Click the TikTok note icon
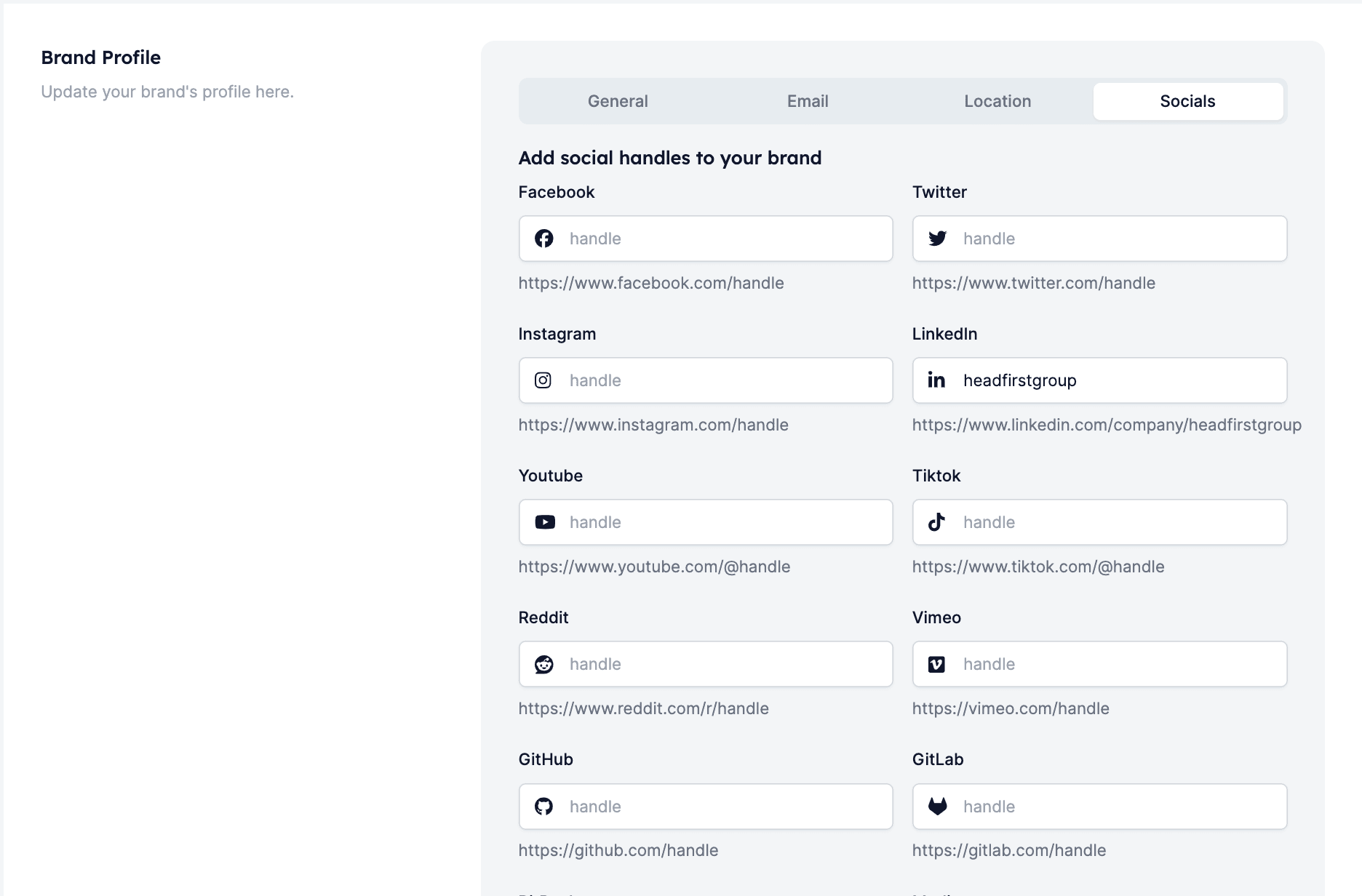 click(936, 522)
